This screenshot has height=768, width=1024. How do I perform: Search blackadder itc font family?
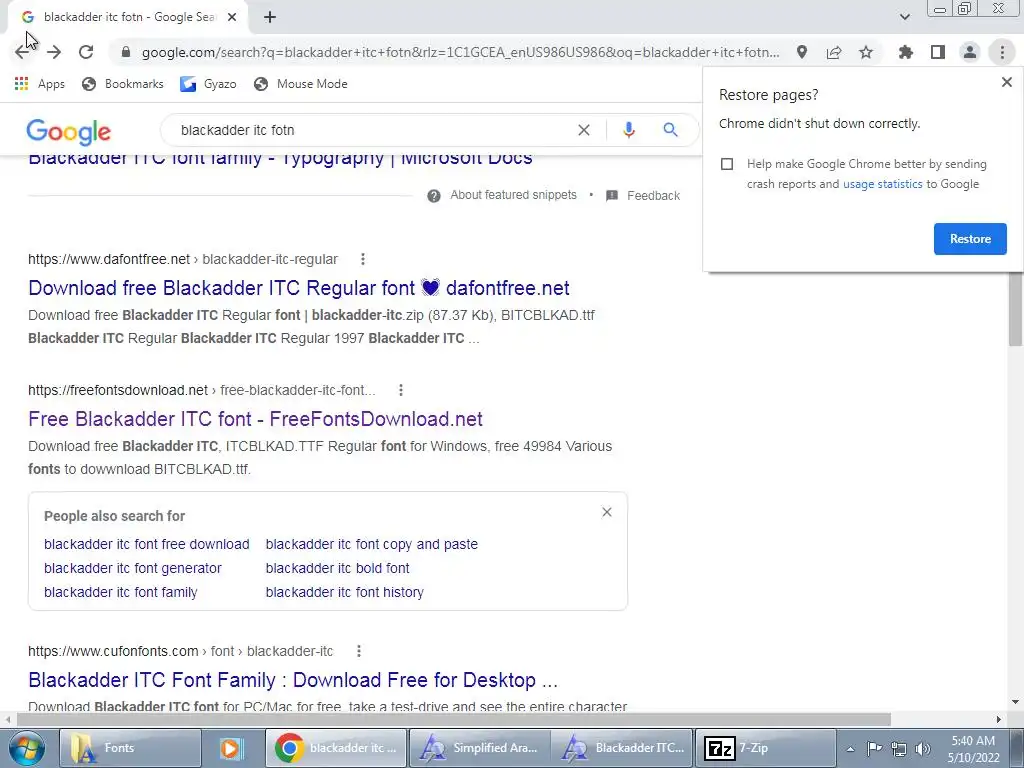click(x=120, y=592)
